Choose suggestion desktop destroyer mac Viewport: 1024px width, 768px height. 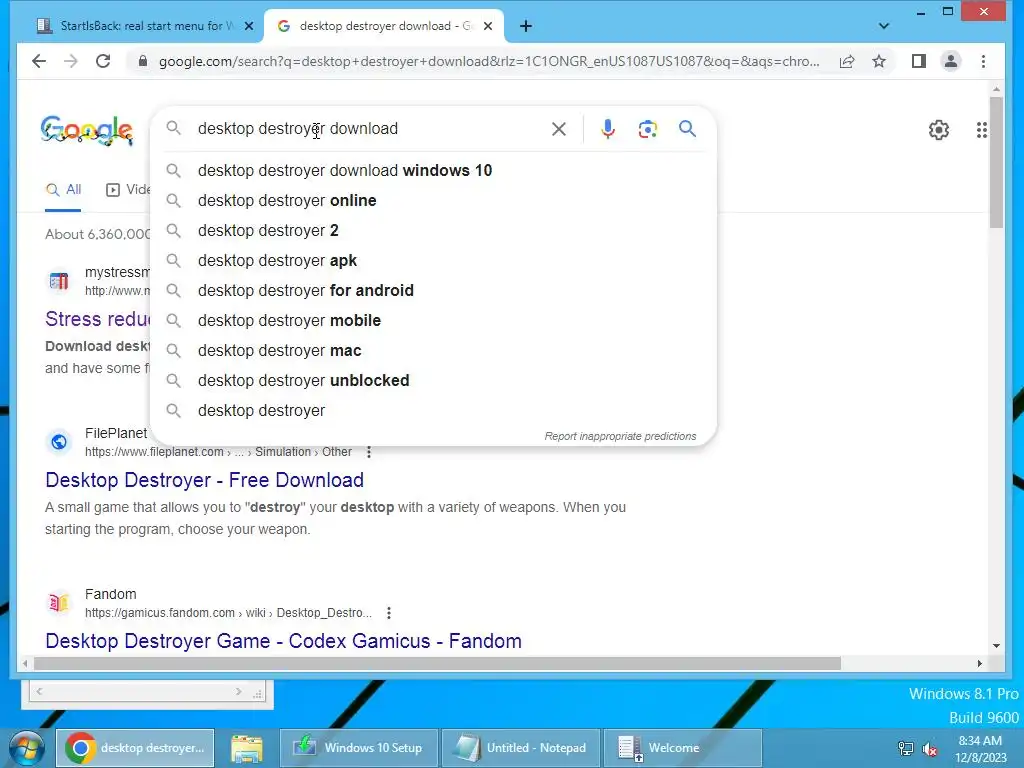(x=433, y=351)
